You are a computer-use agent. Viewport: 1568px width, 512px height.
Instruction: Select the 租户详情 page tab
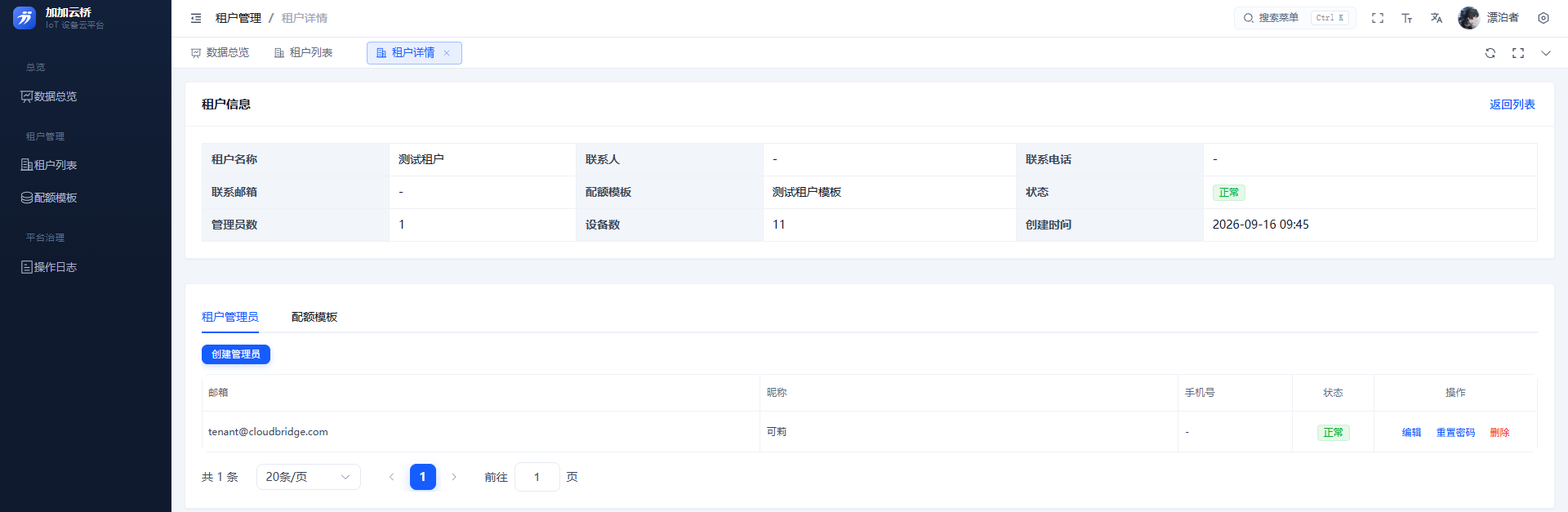click(x=414, y=53)
